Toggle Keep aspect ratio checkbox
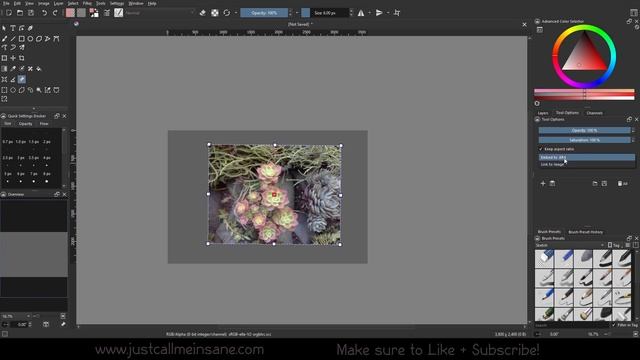640x360 pixels. 556,149
